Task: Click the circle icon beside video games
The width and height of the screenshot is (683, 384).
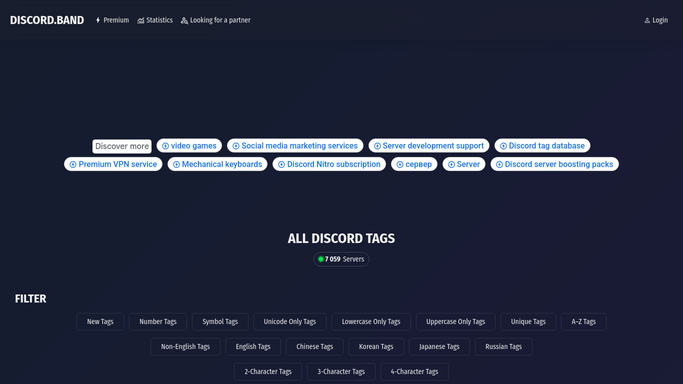Action: 166,146
